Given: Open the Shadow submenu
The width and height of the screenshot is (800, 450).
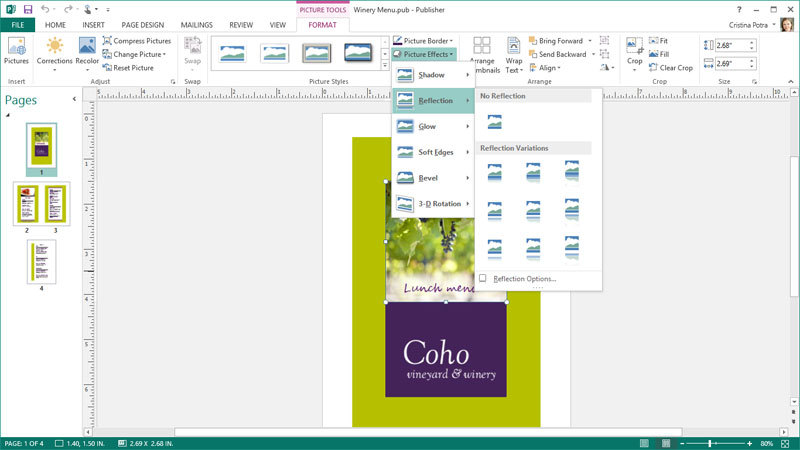Looking at the screenshot, I should 432,75.
